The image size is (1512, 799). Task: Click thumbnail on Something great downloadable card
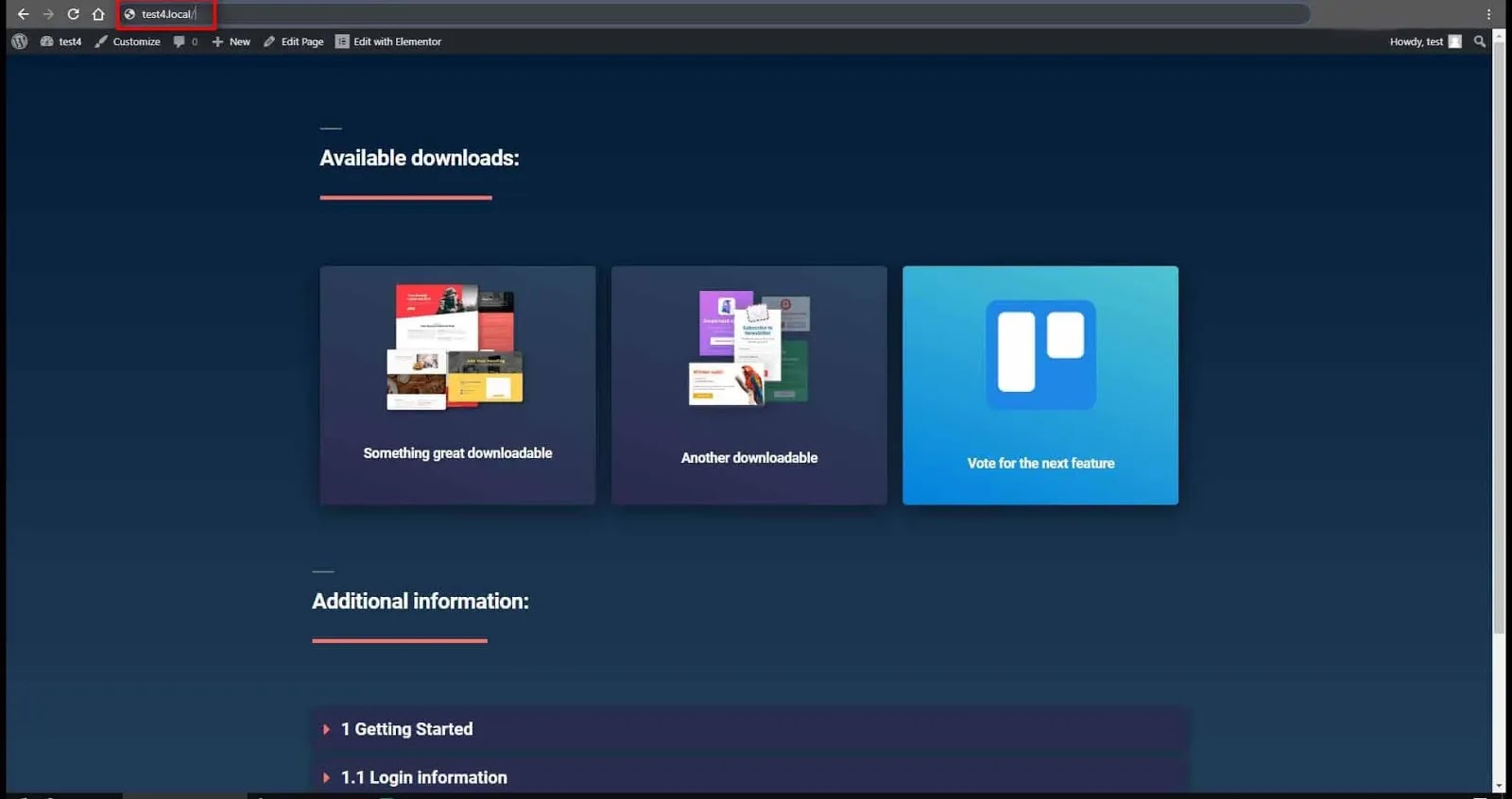coord(455,347)
